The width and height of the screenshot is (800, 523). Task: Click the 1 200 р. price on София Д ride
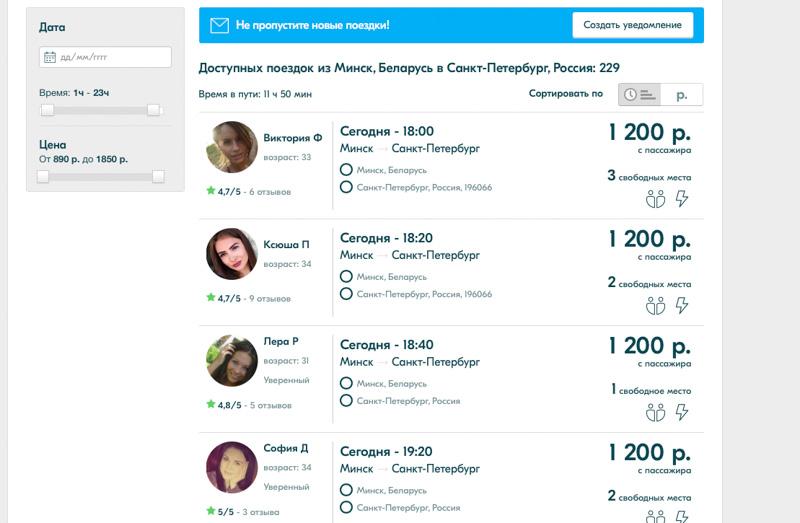click(x=649, y=453)
